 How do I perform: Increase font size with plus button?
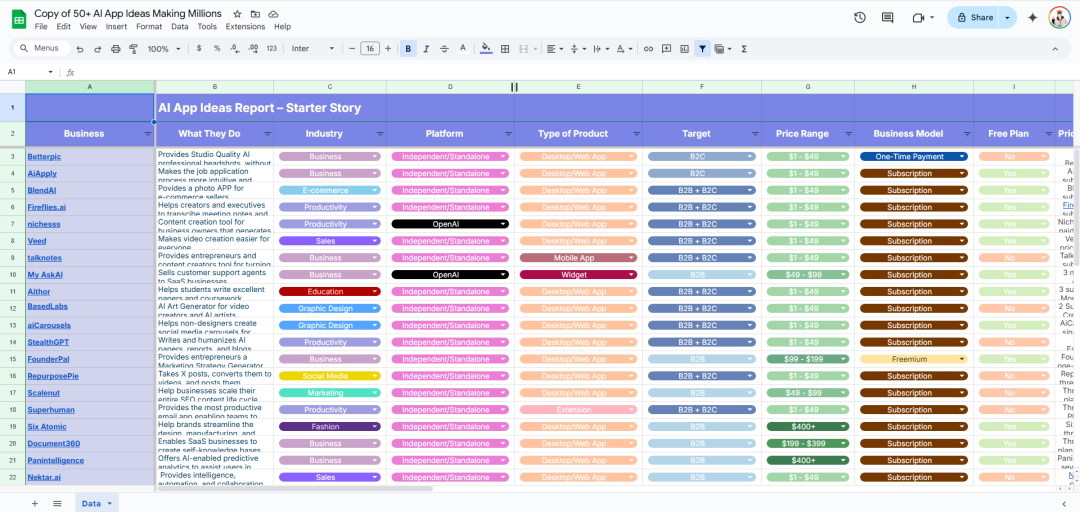point(388,49)
